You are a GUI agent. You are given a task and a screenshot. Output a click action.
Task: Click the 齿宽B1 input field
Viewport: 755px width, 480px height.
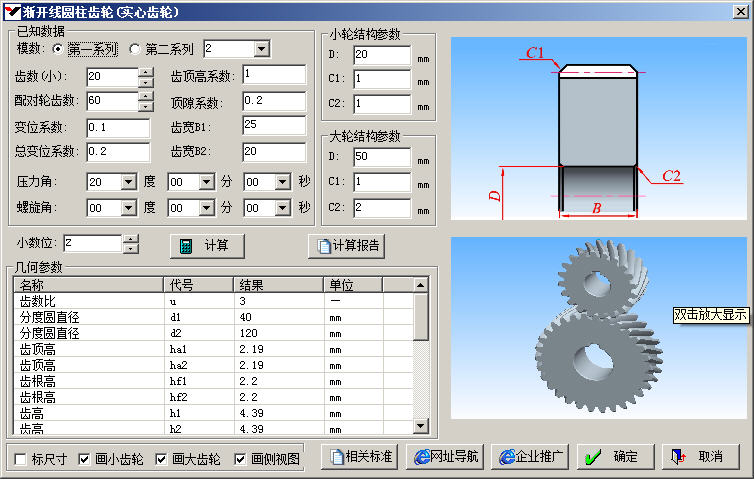pyautogui.click(x=273, y=125)
